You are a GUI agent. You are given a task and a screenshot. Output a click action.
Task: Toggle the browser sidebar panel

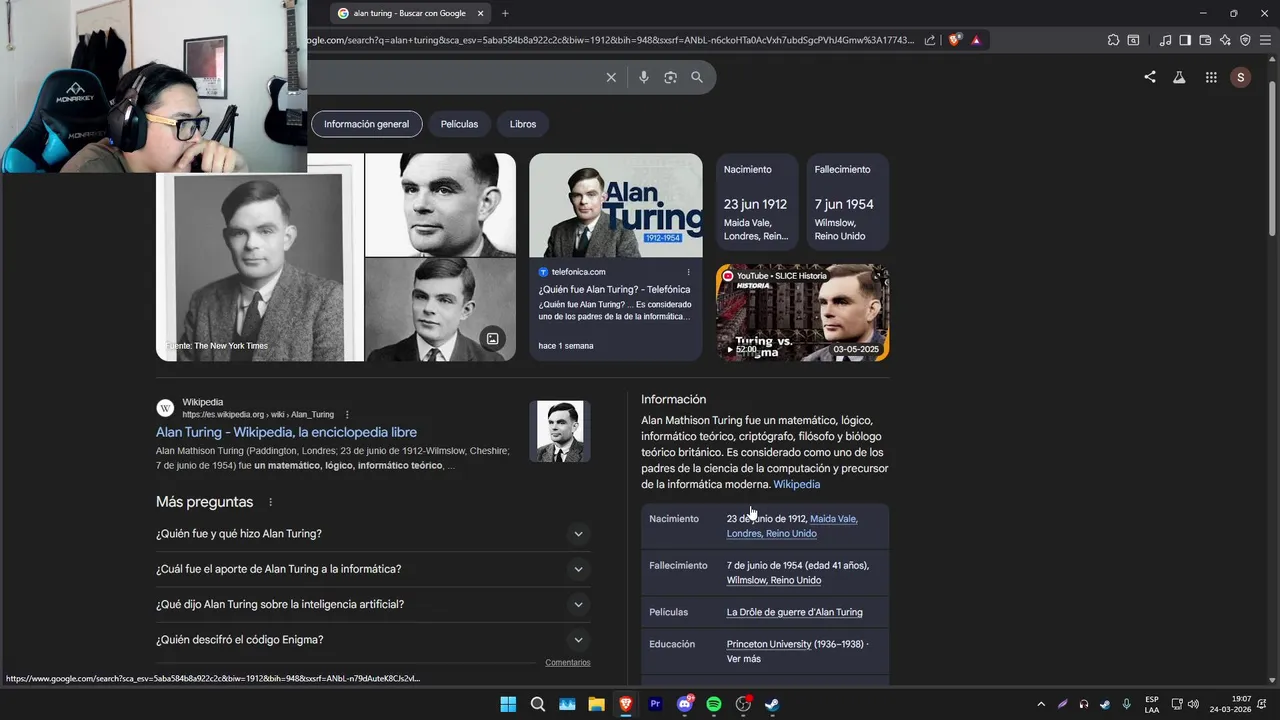coord(1185,40)
